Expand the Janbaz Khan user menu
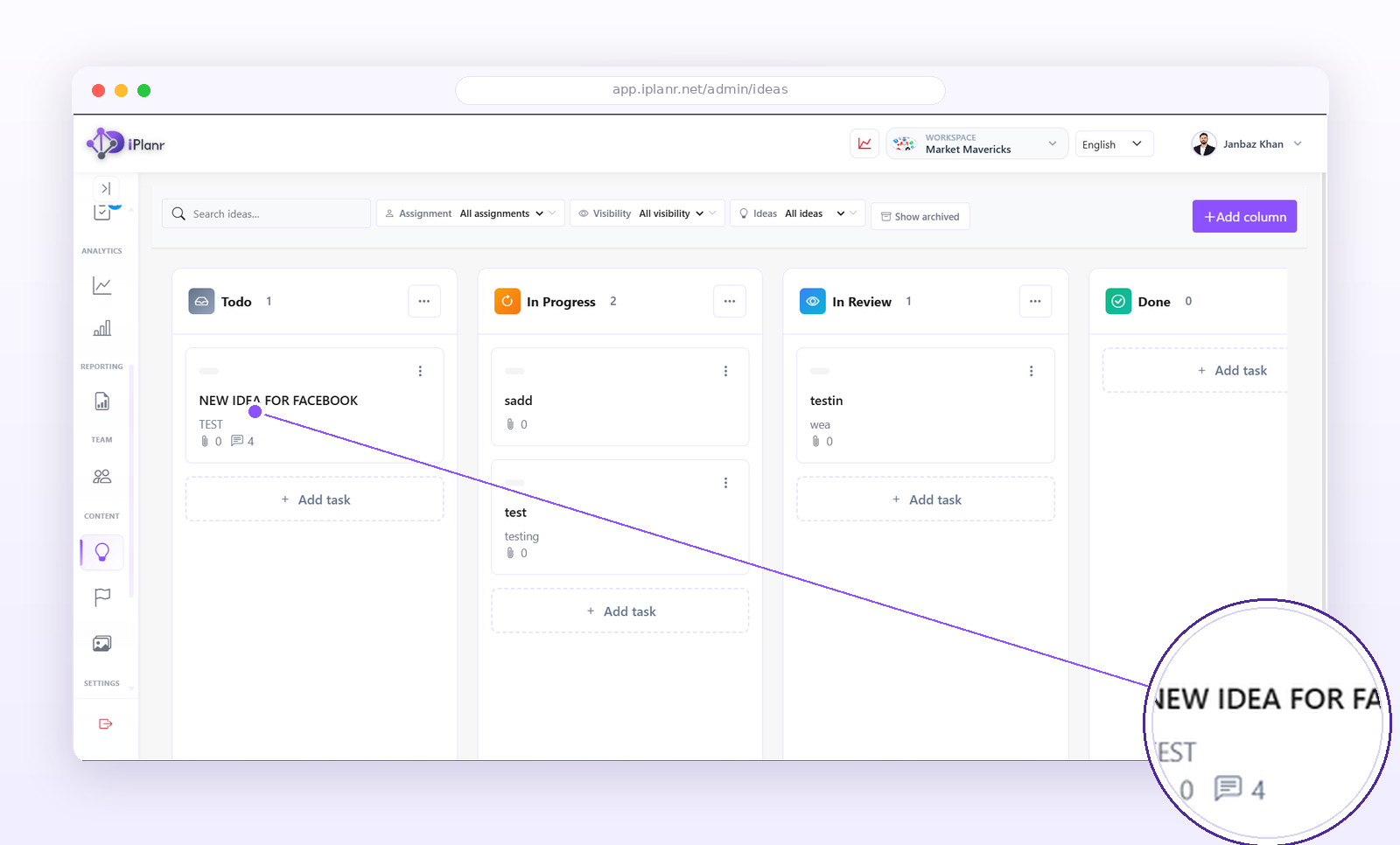This screenshot has height=845, width=1400. [1246, 144]
